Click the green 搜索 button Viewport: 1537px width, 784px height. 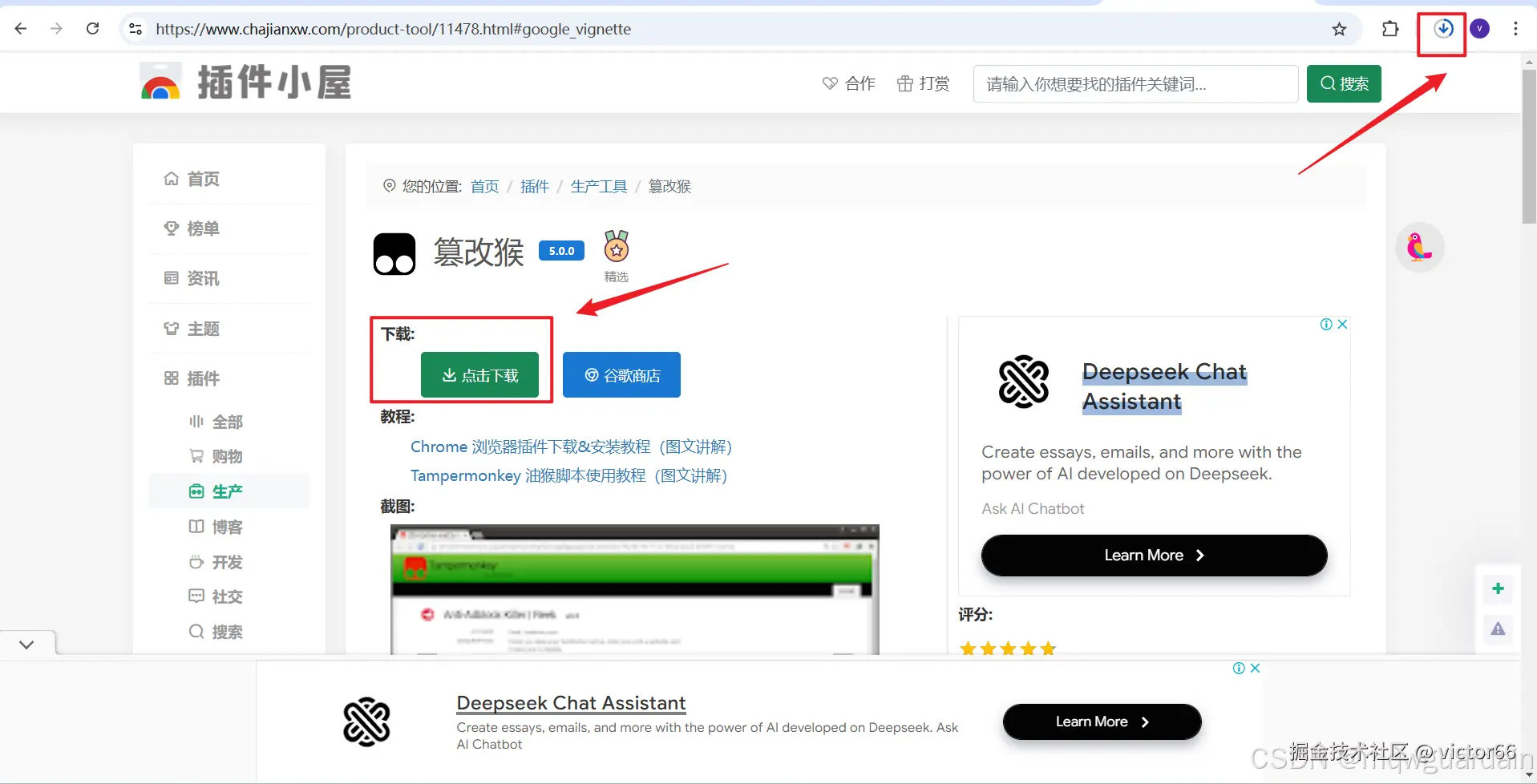pyautogui.click(x=1344, y=83)
